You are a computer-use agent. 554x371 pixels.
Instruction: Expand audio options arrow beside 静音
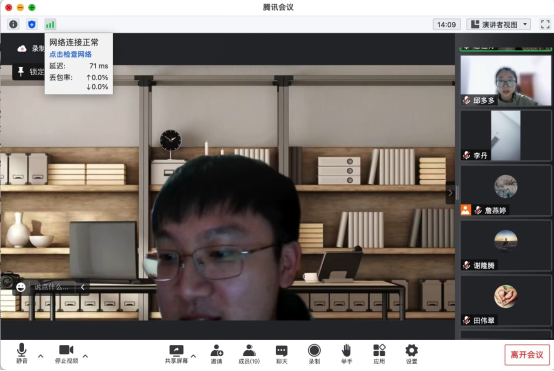pyautogui.click(x=41, y=356)
